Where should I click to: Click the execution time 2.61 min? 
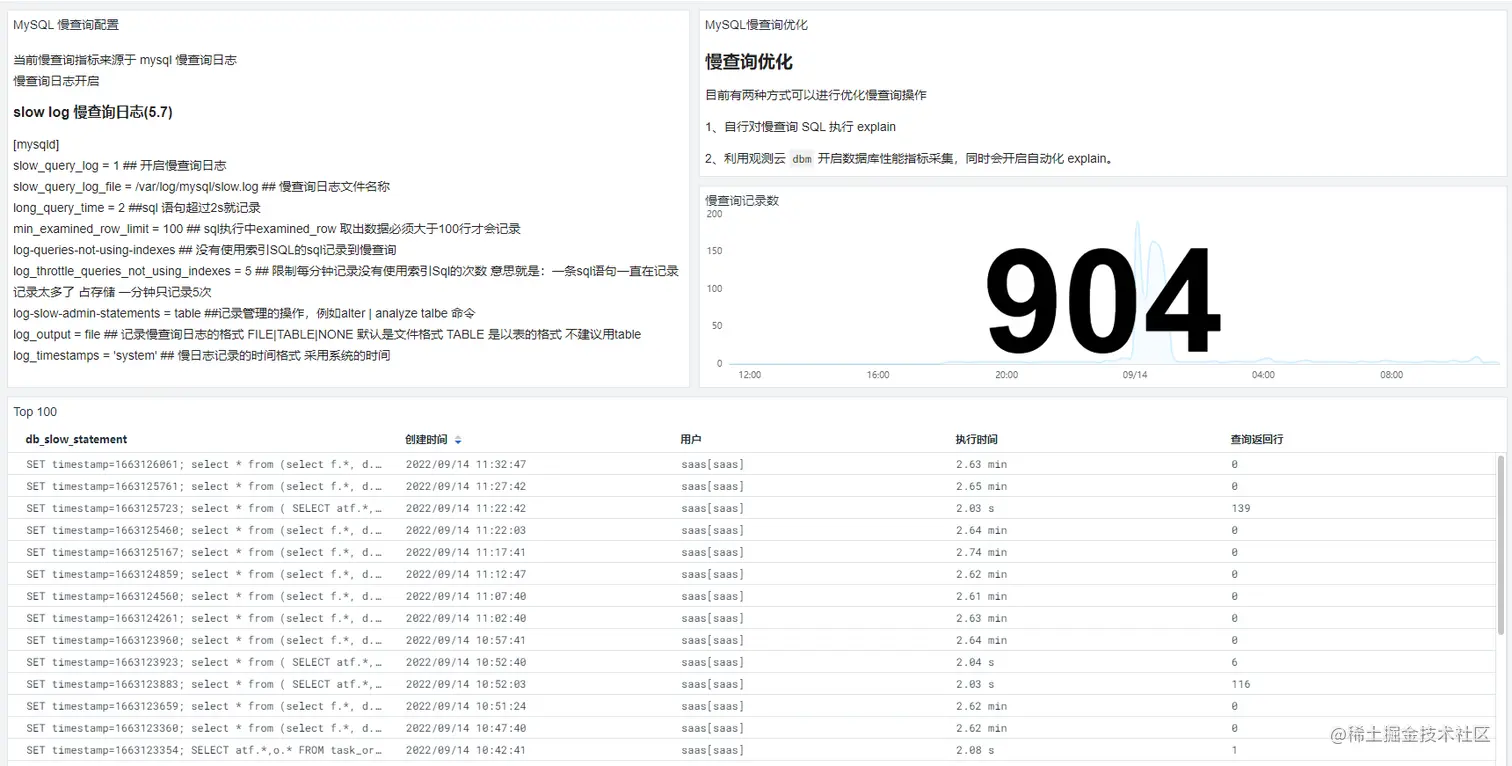[981, 596]
